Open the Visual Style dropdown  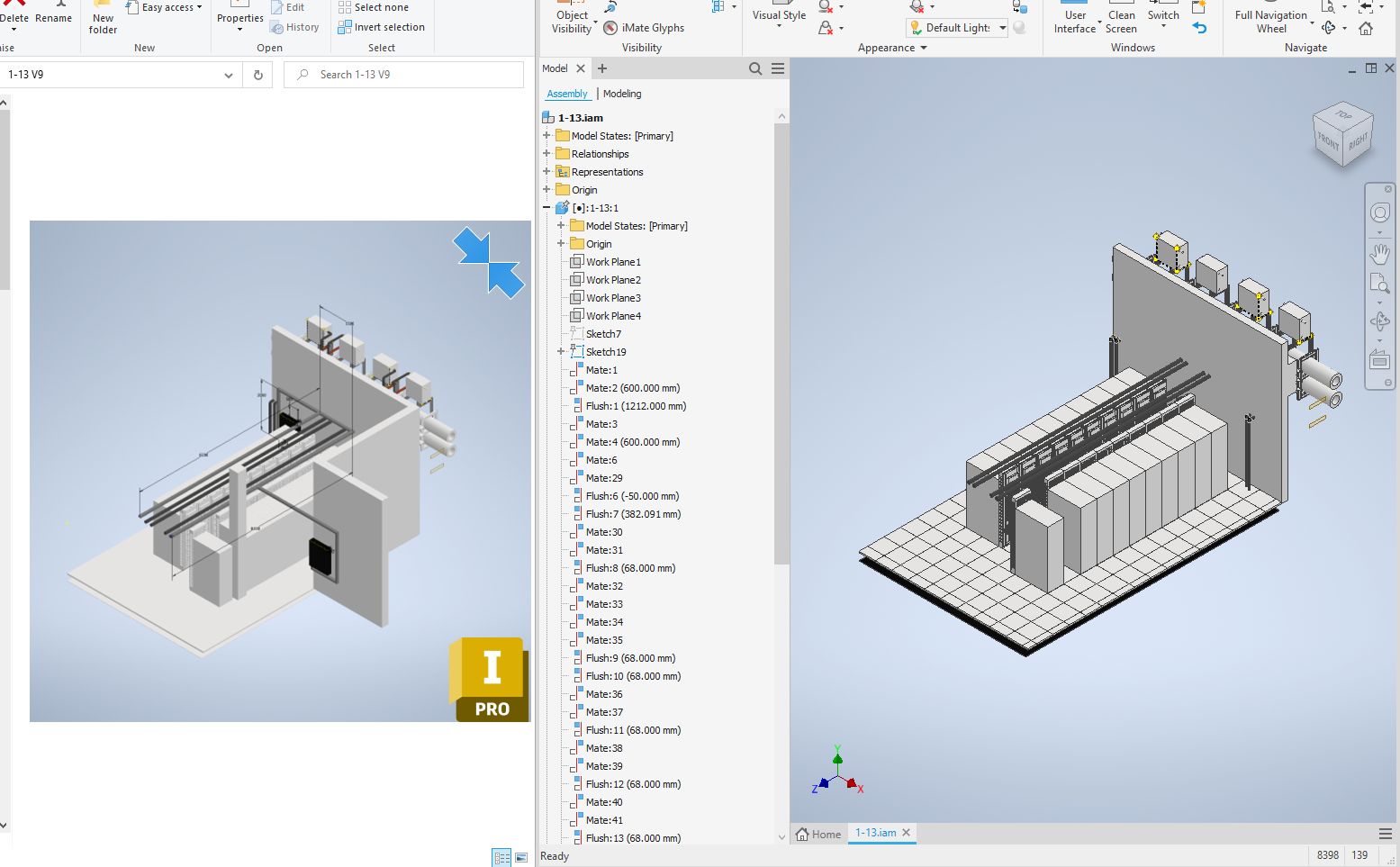(x=778, y=20)
